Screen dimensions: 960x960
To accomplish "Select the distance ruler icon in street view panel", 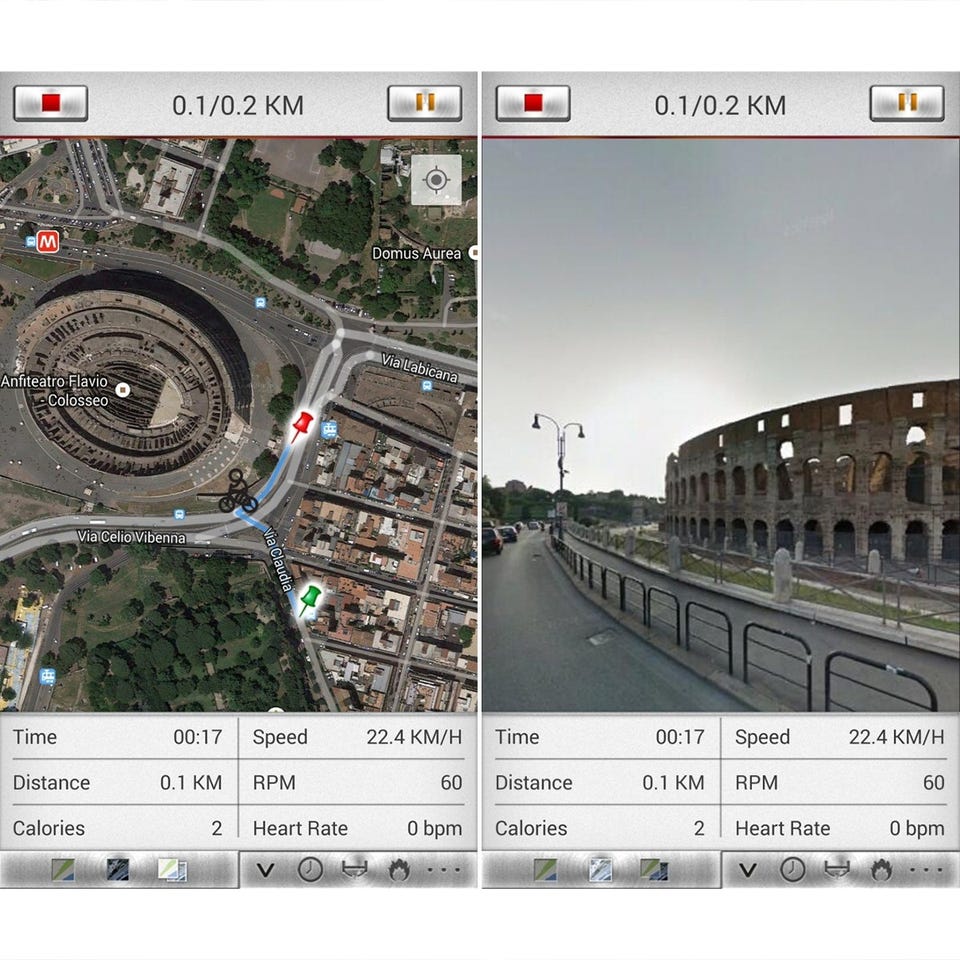I will (838, 869).
